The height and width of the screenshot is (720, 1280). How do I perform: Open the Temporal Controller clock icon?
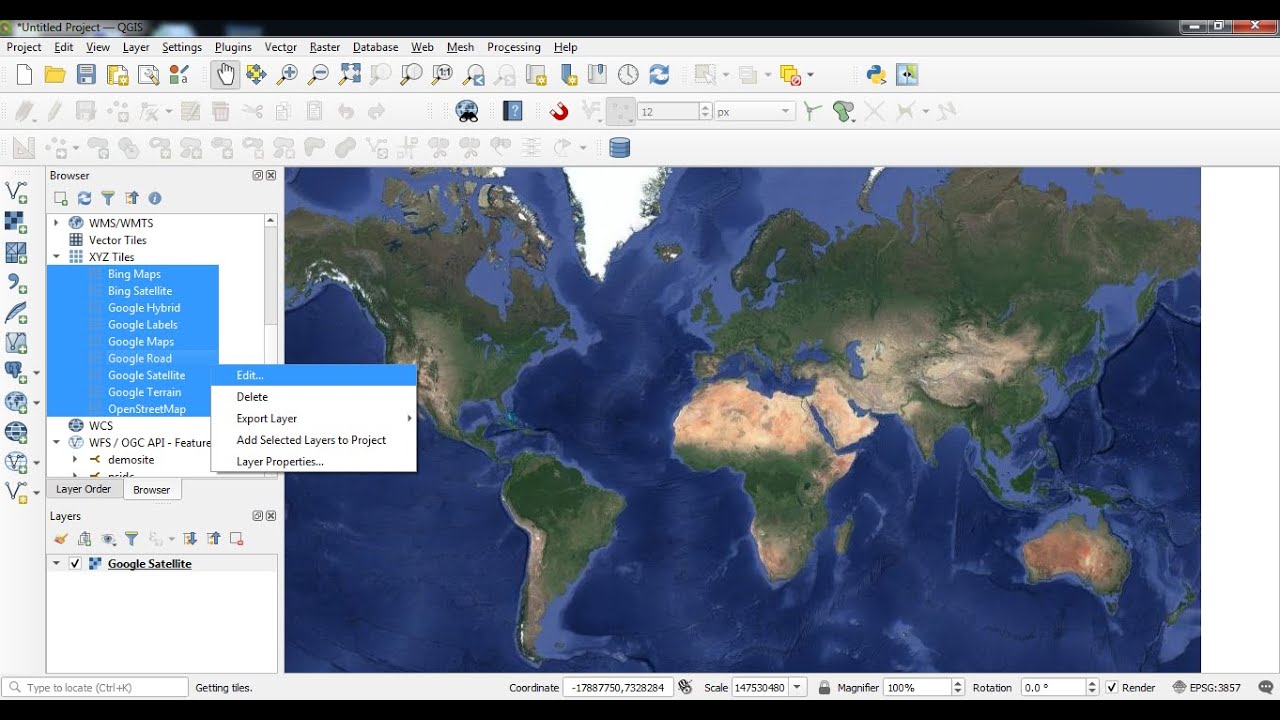[628, 75]
